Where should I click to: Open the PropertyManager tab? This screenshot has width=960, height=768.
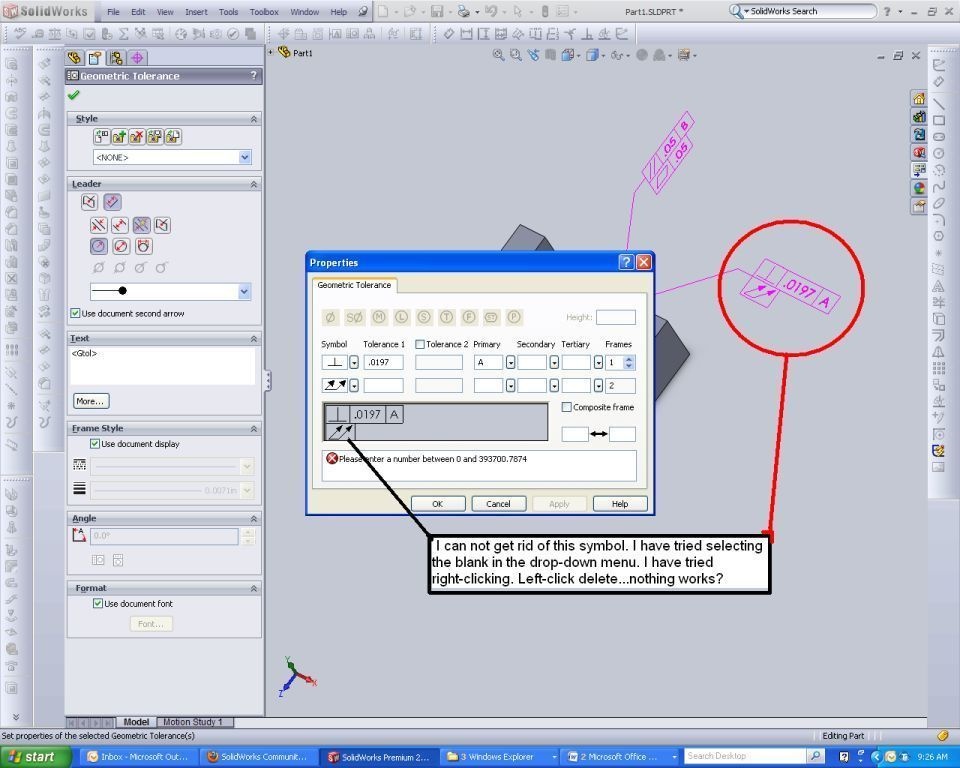(x=95, y=58)
